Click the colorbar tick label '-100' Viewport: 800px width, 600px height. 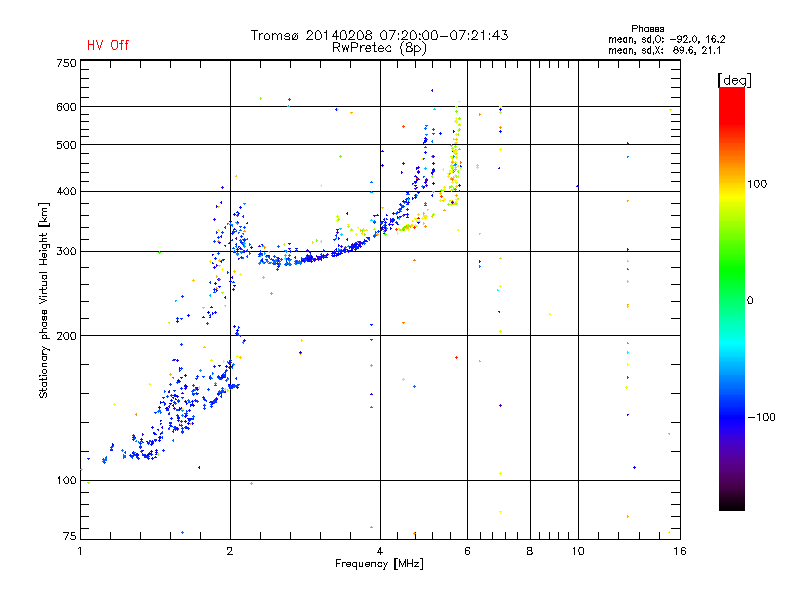point(761,417)
